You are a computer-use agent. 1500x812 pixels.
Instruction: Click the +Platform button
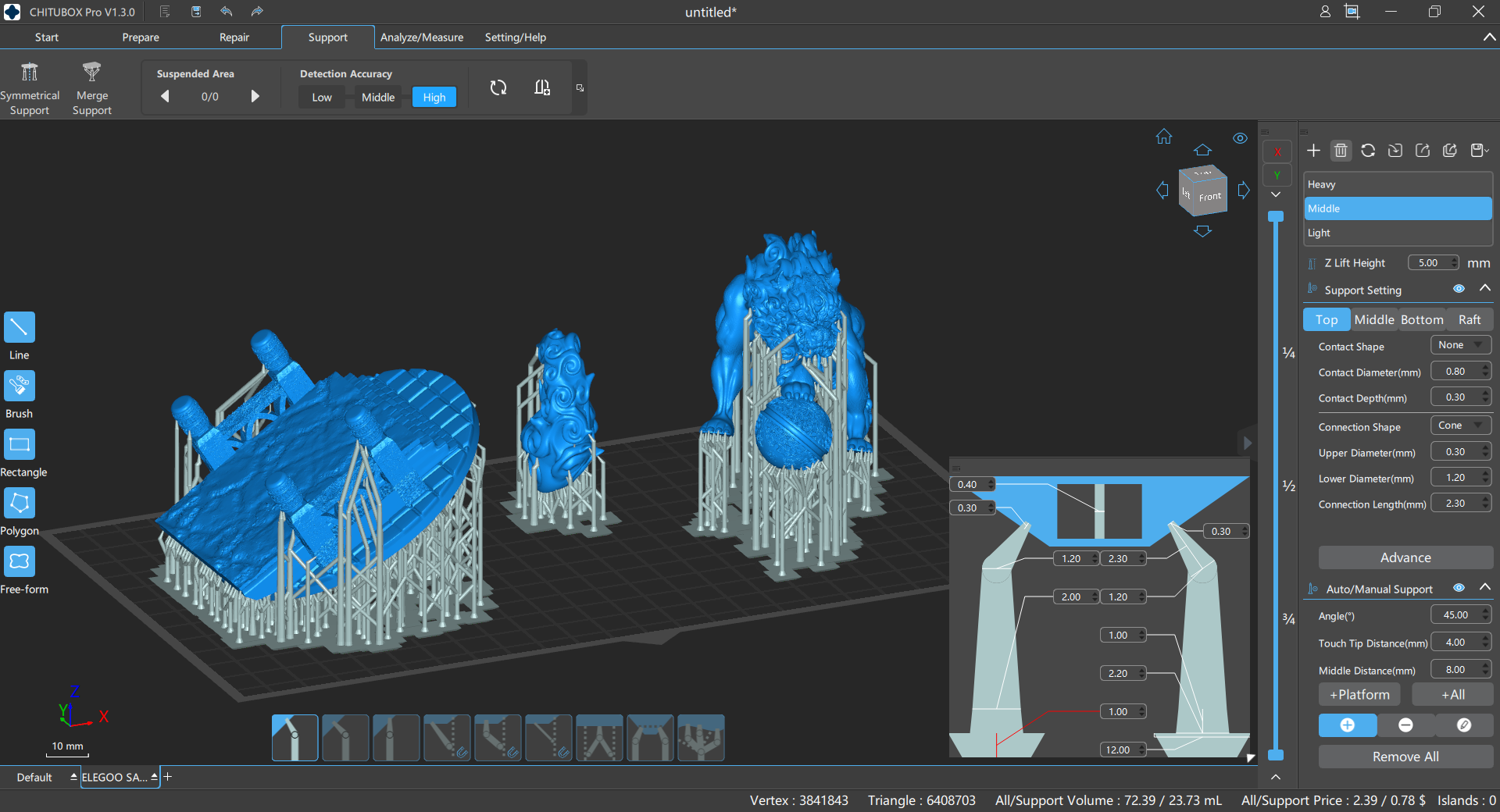pos(1359,695)
